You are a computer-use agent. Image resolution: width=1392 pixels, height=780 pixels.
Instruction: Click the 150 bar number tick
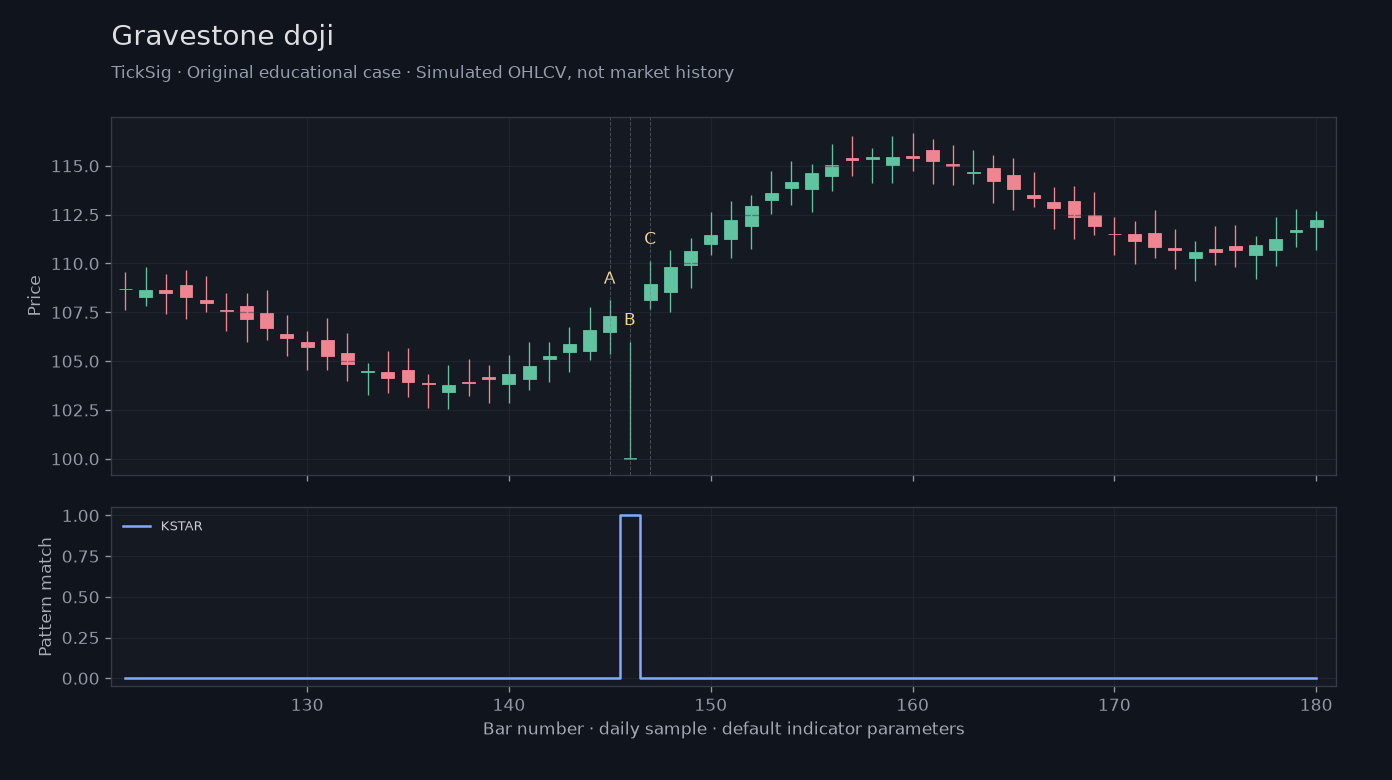coord(711,704)
